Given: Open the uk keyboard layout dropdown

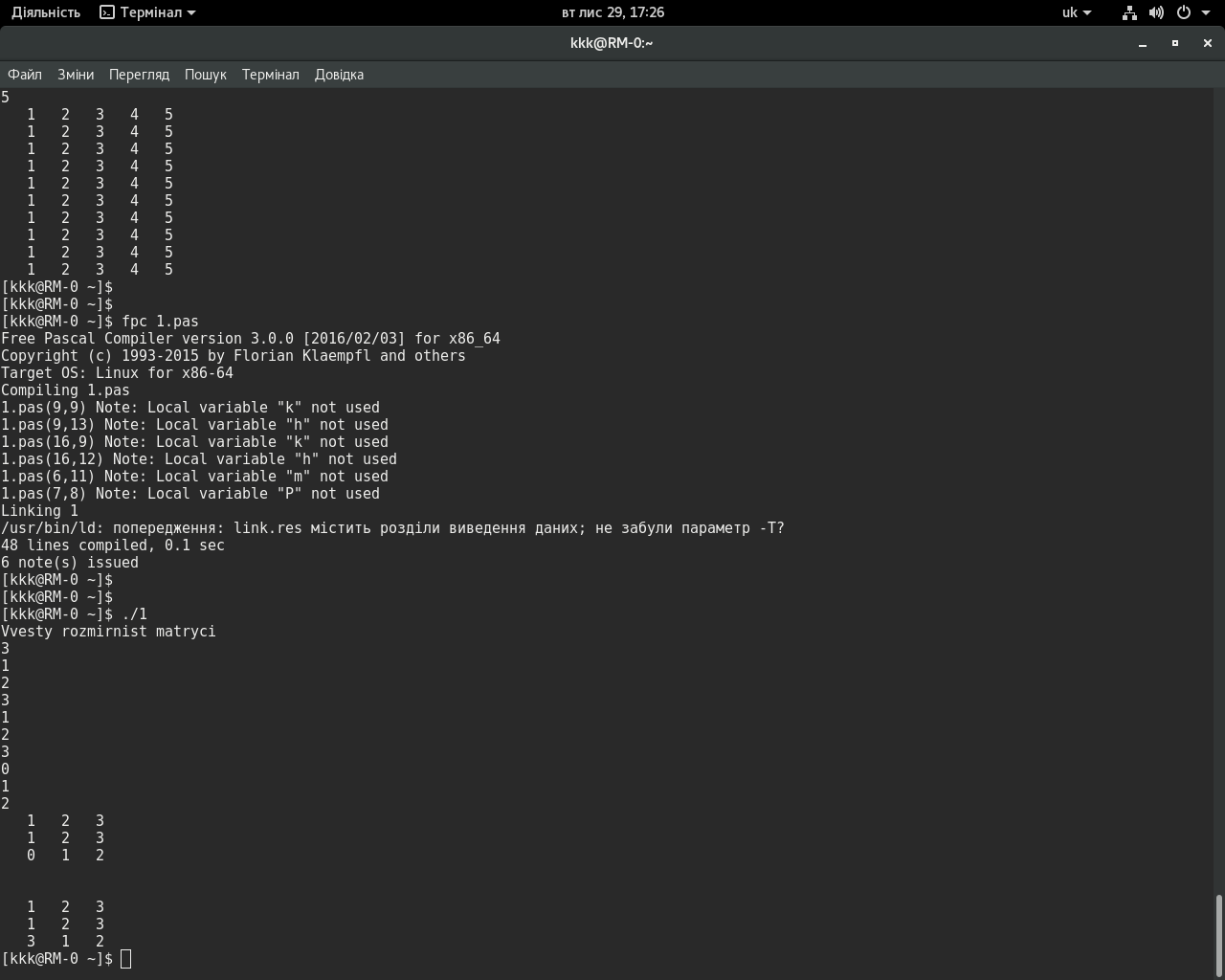Looking at the screenshot, I should tap(1077, 12).
